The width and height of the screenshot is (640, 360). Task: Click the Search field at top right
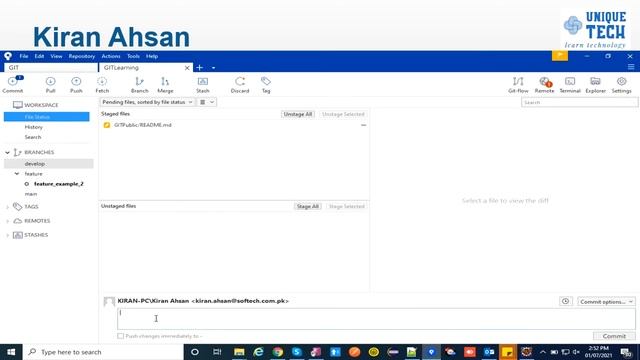point(579,102)
